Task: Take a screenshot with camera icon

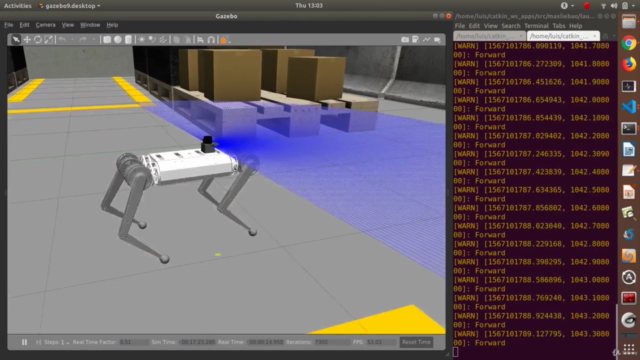Action: pyautogui.click(x=405, y=40)
